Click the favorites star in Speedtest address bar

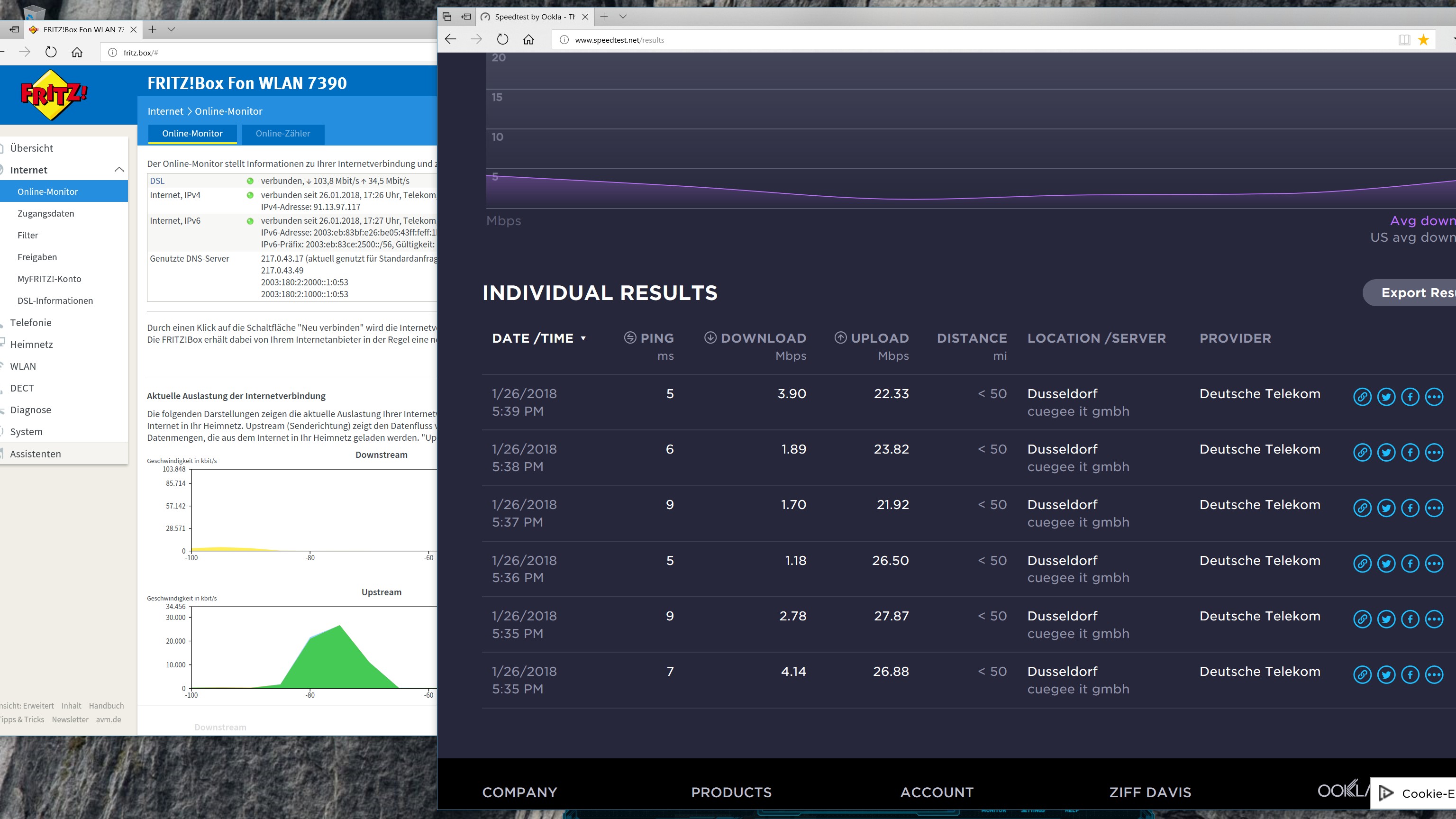pos(1423,39)
